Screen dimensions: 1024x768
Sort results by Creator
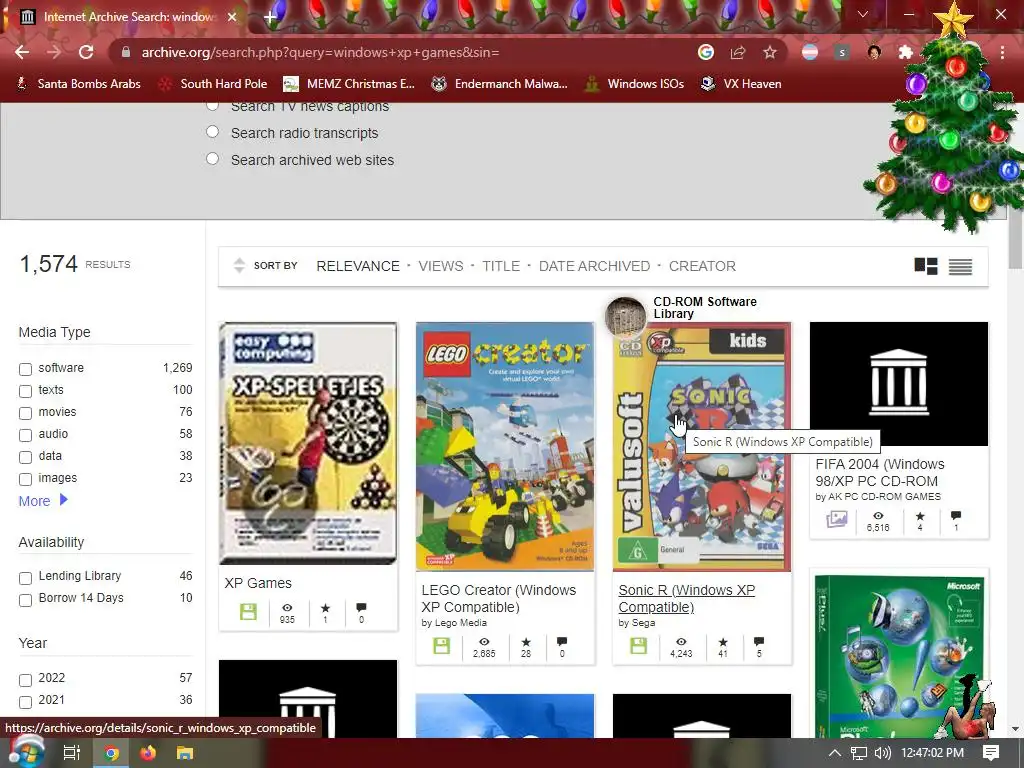[x=702, y=266]
